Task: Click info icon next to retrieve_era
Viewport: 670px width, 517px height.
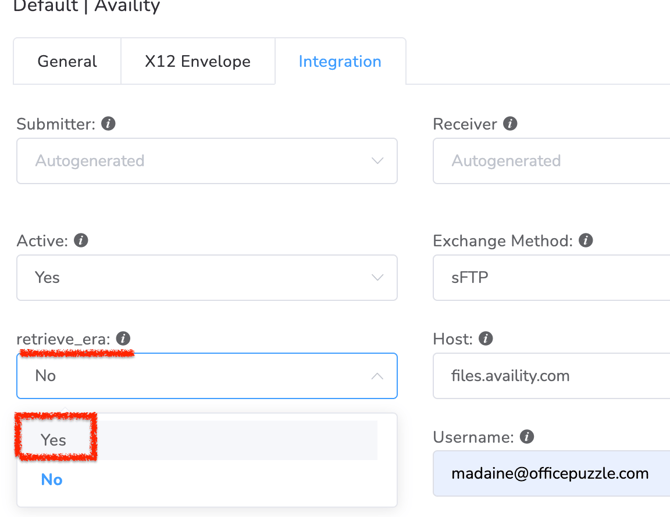Action: pyautogui.click(x=123, y=339)
